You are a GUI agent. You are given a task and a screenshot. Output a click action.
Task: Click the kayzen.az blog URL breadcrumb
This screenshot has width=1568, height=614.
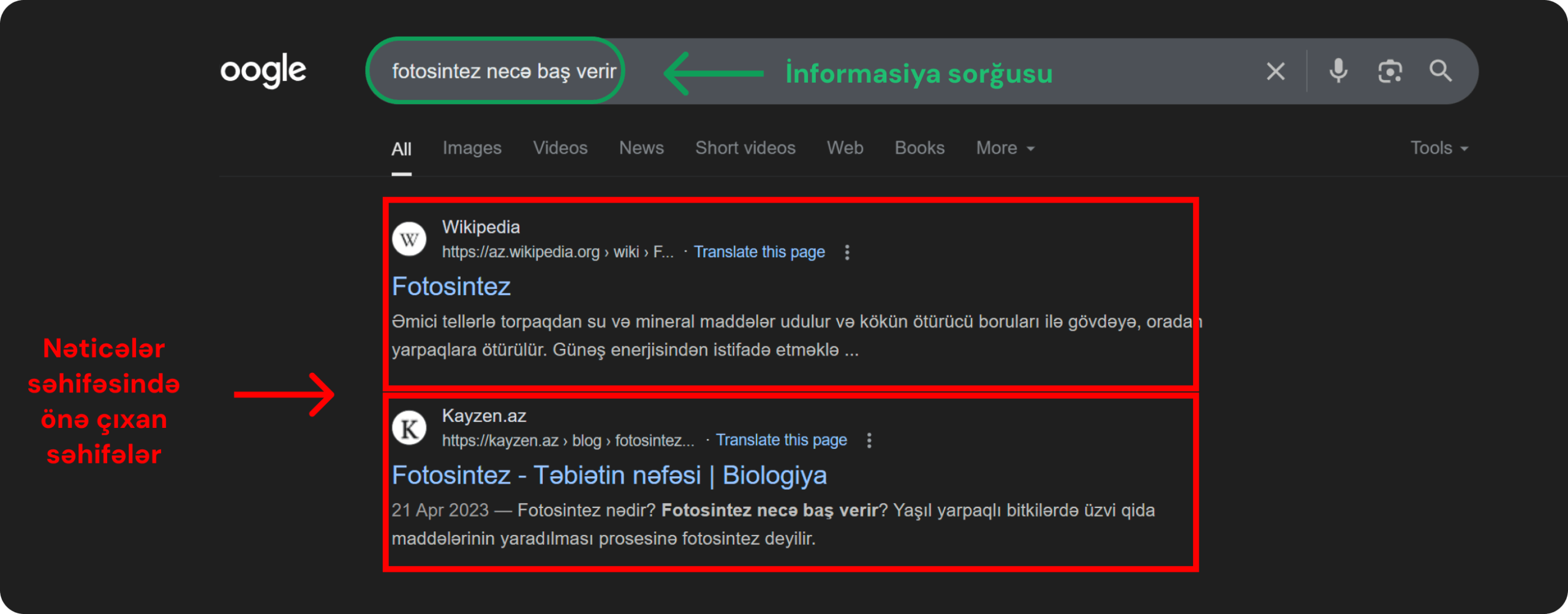[x=568, y=441]
